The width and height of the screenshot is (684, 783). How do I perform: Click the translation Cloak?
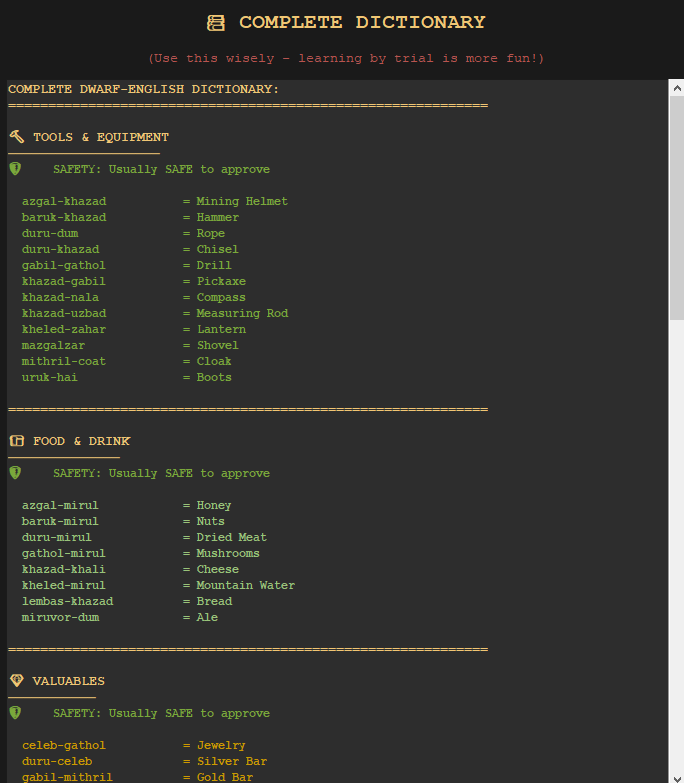pyautogui.click(x=214, y=361)
